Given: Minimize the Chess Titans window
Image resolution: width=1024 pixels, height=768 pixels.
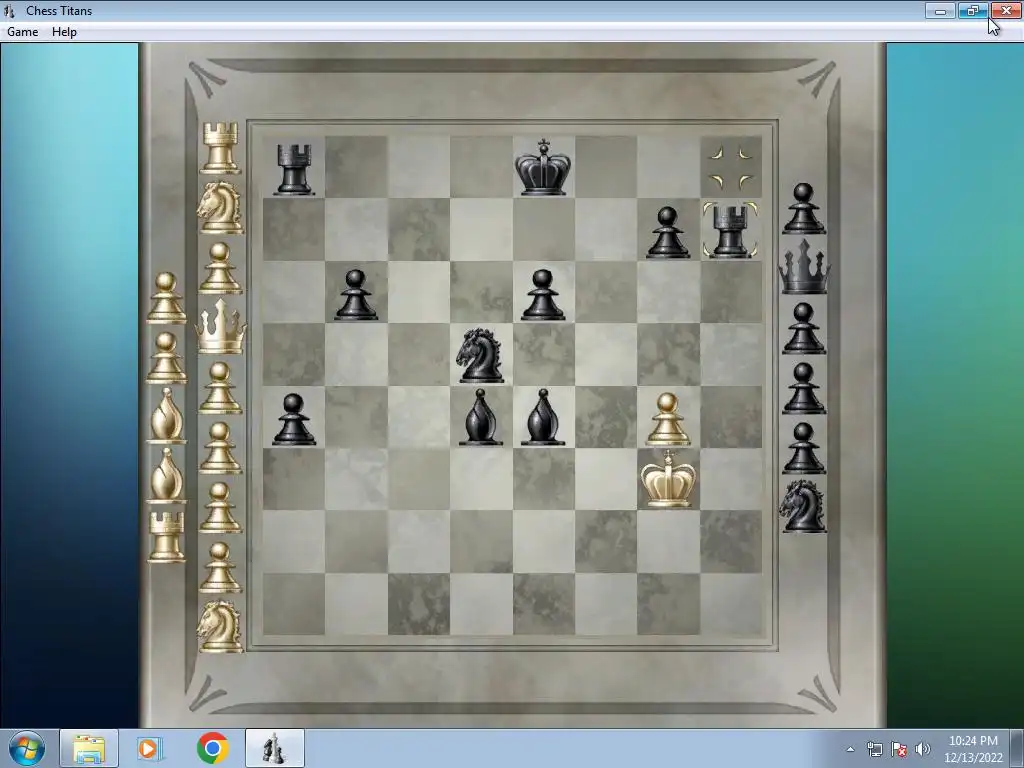Looking at the screenshot, I should 940,10.
